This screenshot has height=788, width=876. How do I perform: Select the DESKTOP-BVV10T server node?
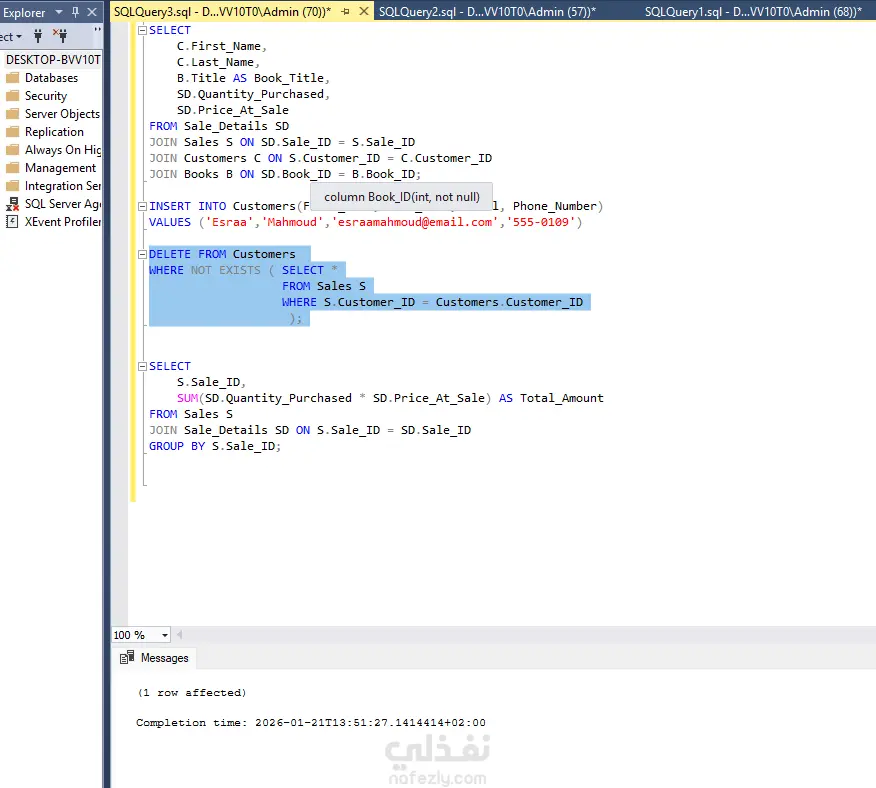tap(53, 59)
